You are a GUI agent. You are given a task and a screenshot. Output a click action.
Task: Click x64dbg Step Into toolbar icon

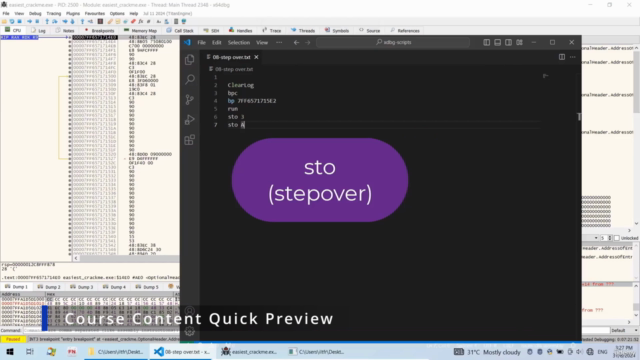click(x=47, y=21)
